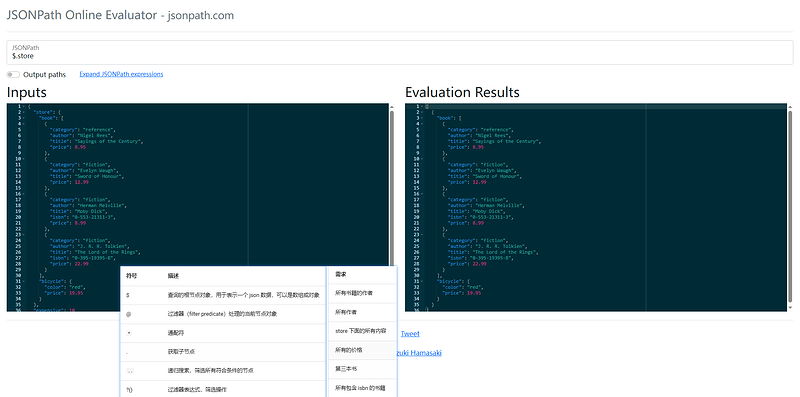Collapse line 4 fold in Evaluation Results
Screen dimensions: 800x397
[x=422, y=123]
